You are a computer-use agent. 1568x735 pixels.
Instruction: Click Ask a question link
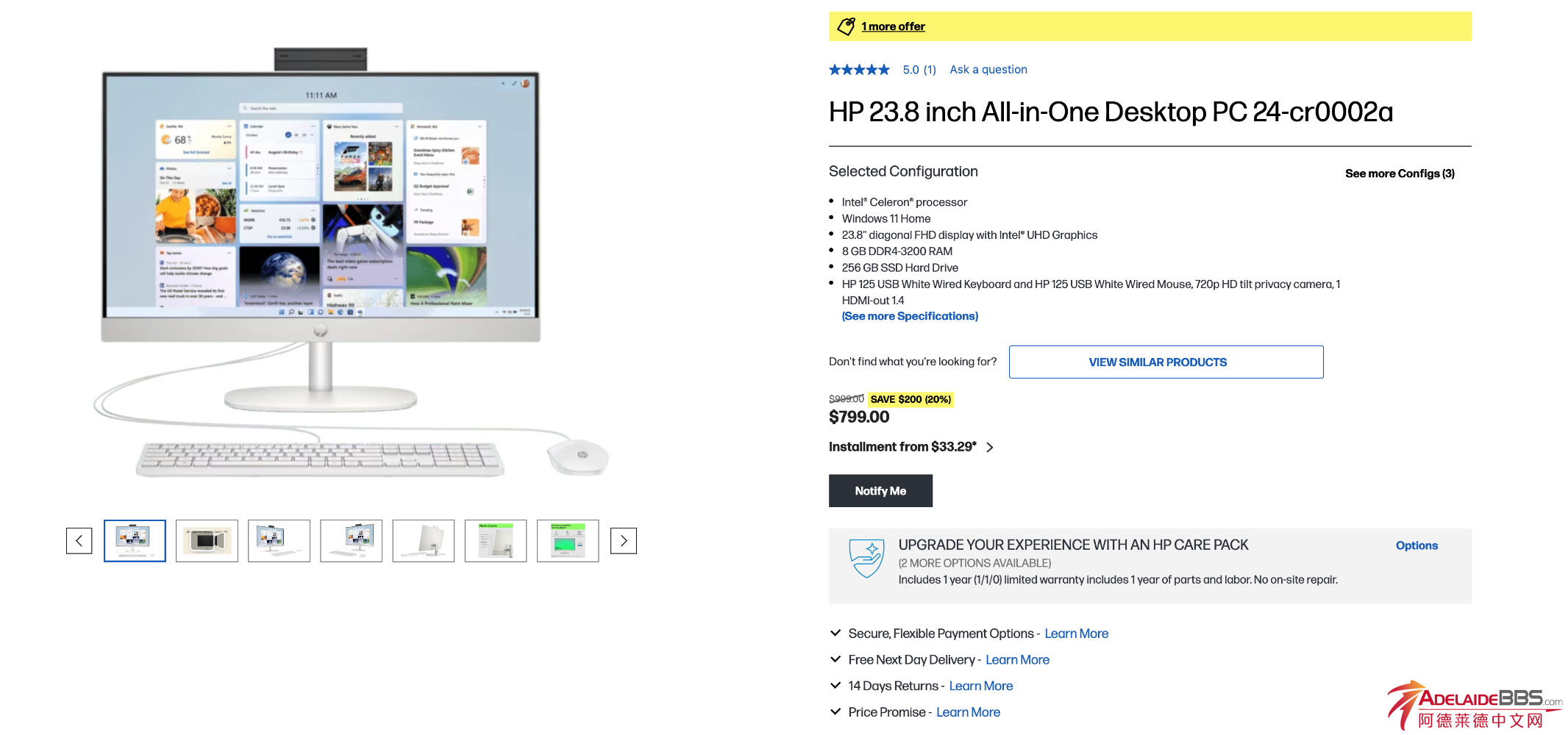pyautogui.click(x=988, y=70)
